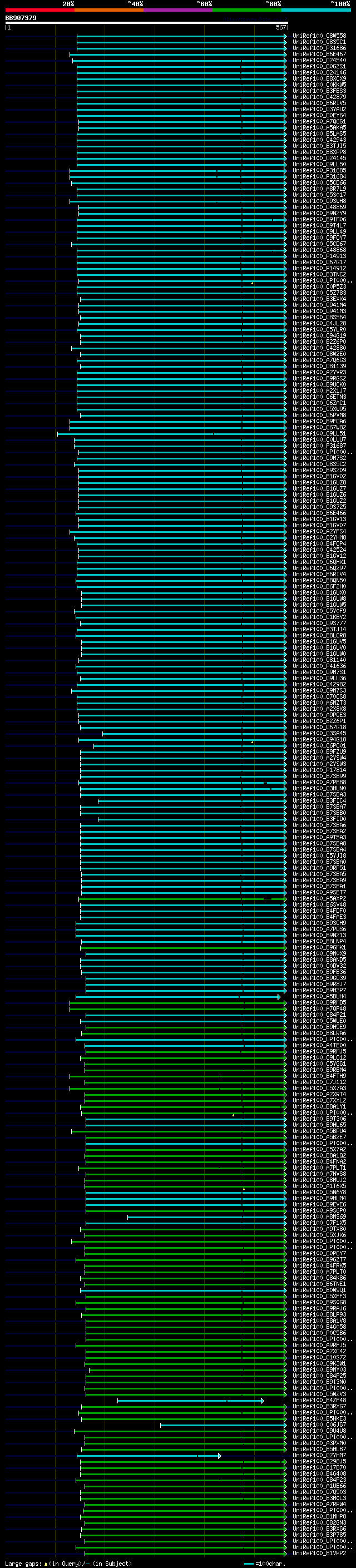Click the UniRef100_Q94G18 hit name
The image size is (356, 1568).
319,740
